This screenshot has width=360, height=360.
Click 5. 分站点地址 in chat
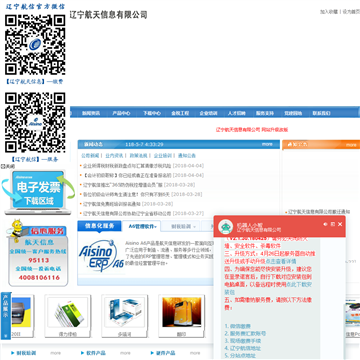tap(240, 355)
